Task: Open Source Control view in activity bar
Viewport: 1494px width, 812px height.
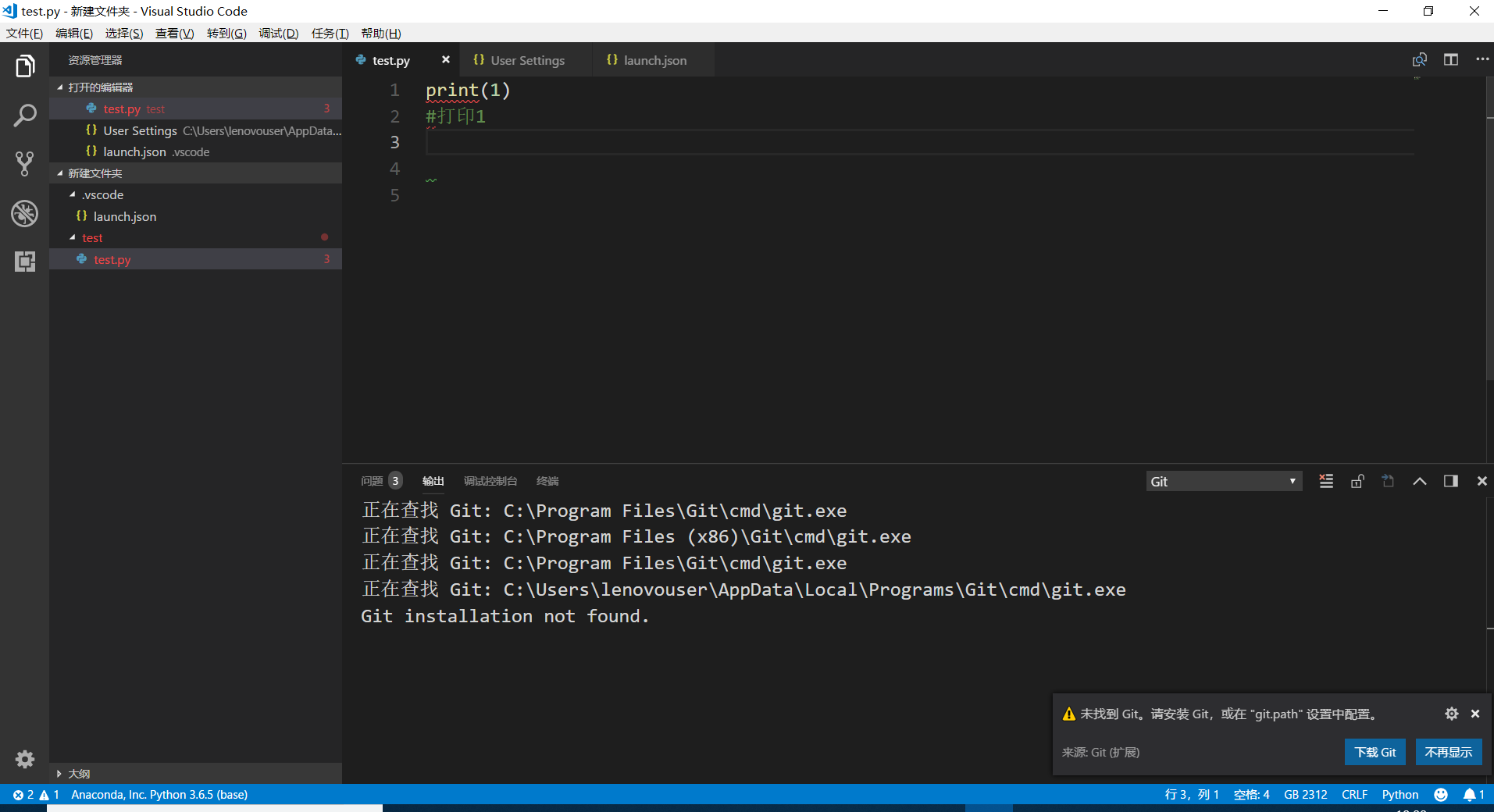Action: coord(24,164)
